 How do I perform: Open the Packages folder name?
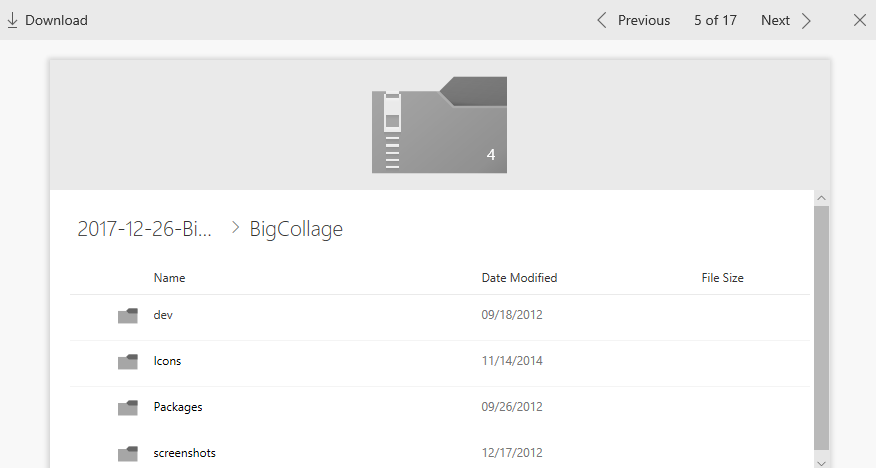[x=178, y=407]
